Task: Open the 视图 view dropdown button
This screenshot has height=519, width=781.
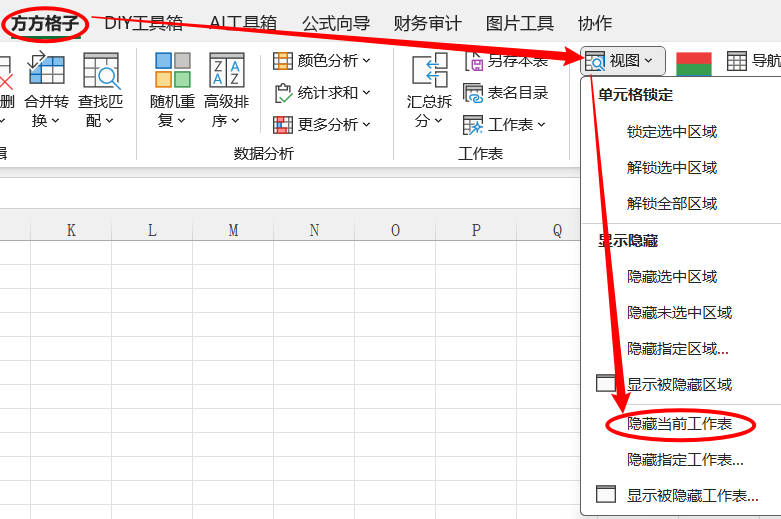Action: [623, 61]
